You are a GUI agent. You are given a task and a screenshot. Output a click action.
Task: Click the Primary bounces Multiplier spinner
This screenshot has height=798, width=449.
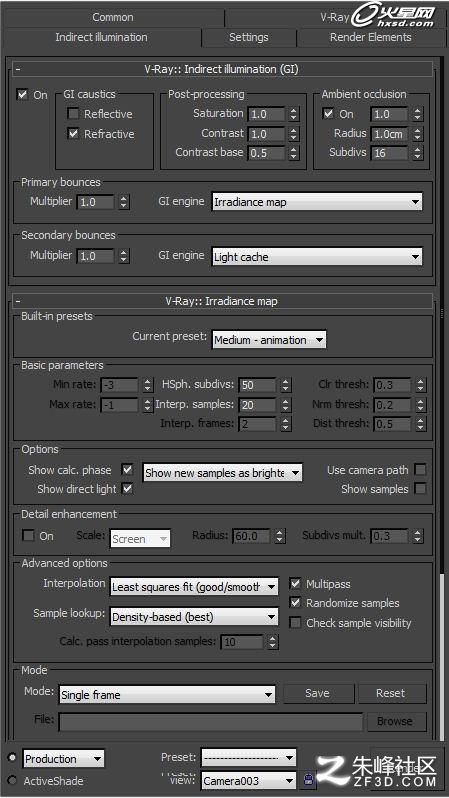pos(124,202)
